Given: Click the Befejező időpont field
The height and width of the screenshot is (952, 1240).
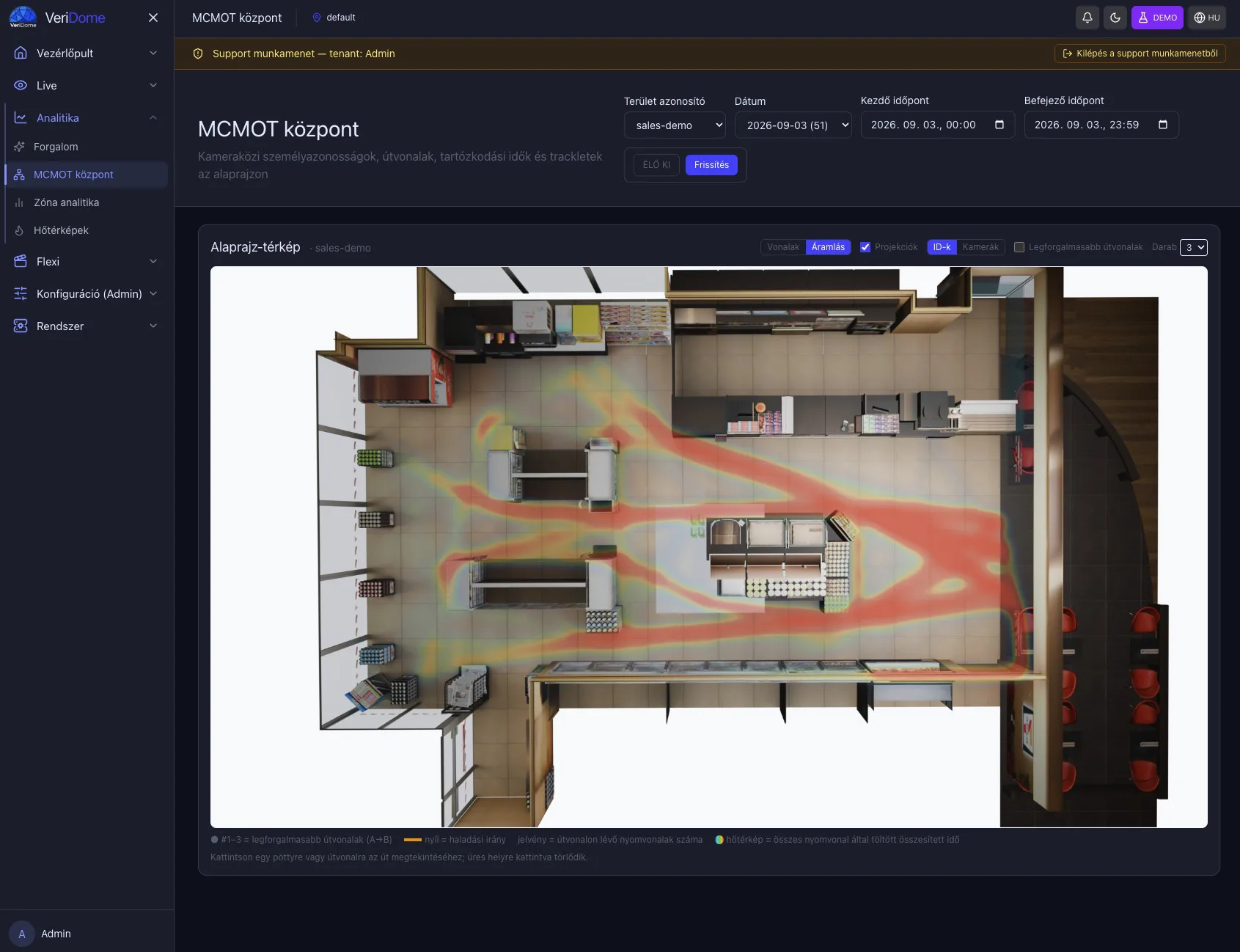Looking at the screenshot, I should tap(1101, 125).
